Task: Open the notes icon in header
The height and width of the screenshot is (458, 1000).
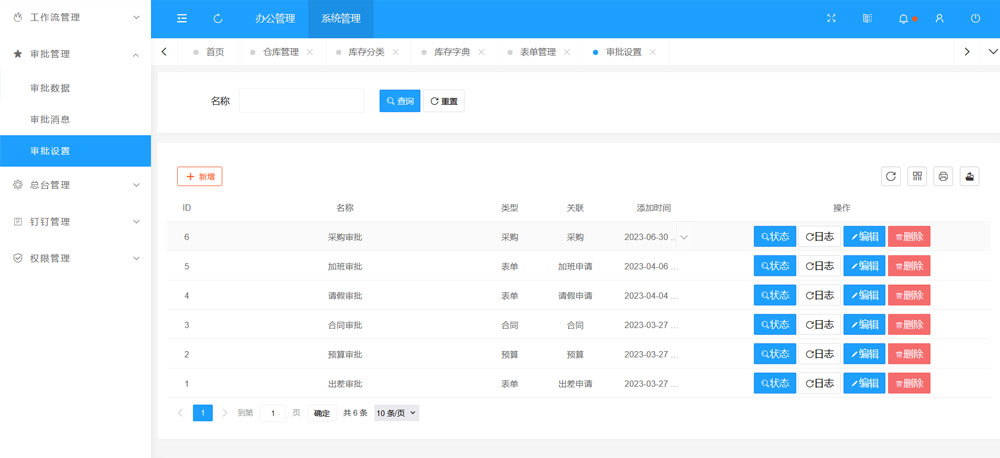Action: 867,18
